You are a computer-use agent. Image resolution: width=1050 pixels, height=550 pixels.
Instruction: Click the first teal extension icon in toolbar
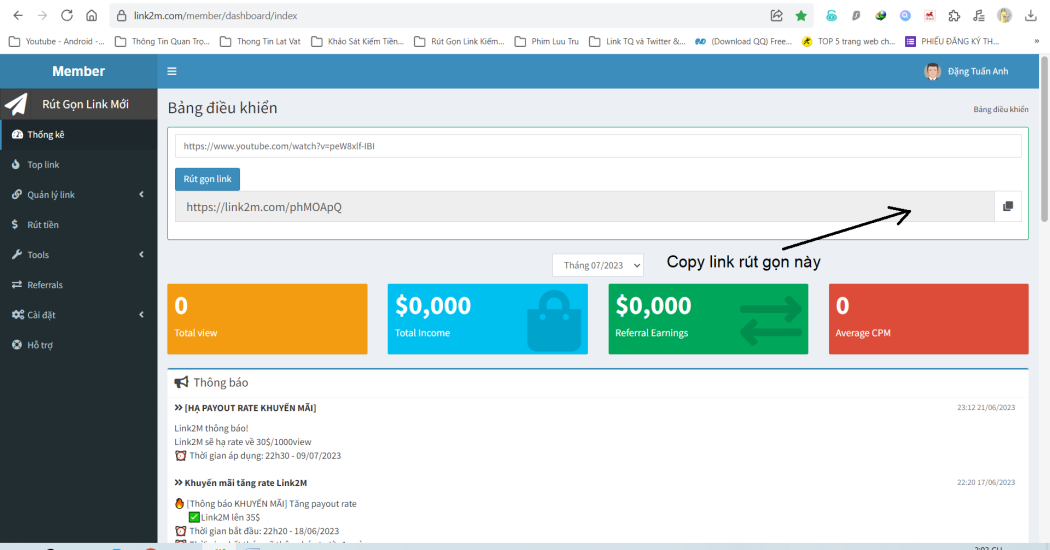831,15
